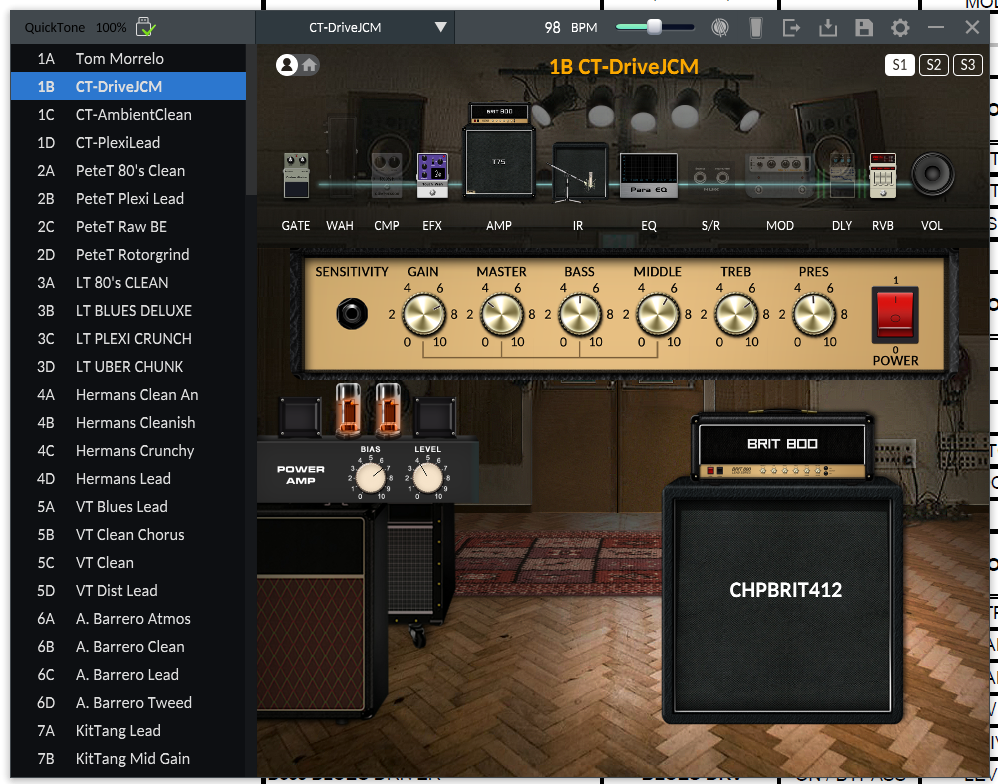The image size is (998, 784).
Task: Select preset 1B CT-DriveJCM in list
Action: point(128,87)
